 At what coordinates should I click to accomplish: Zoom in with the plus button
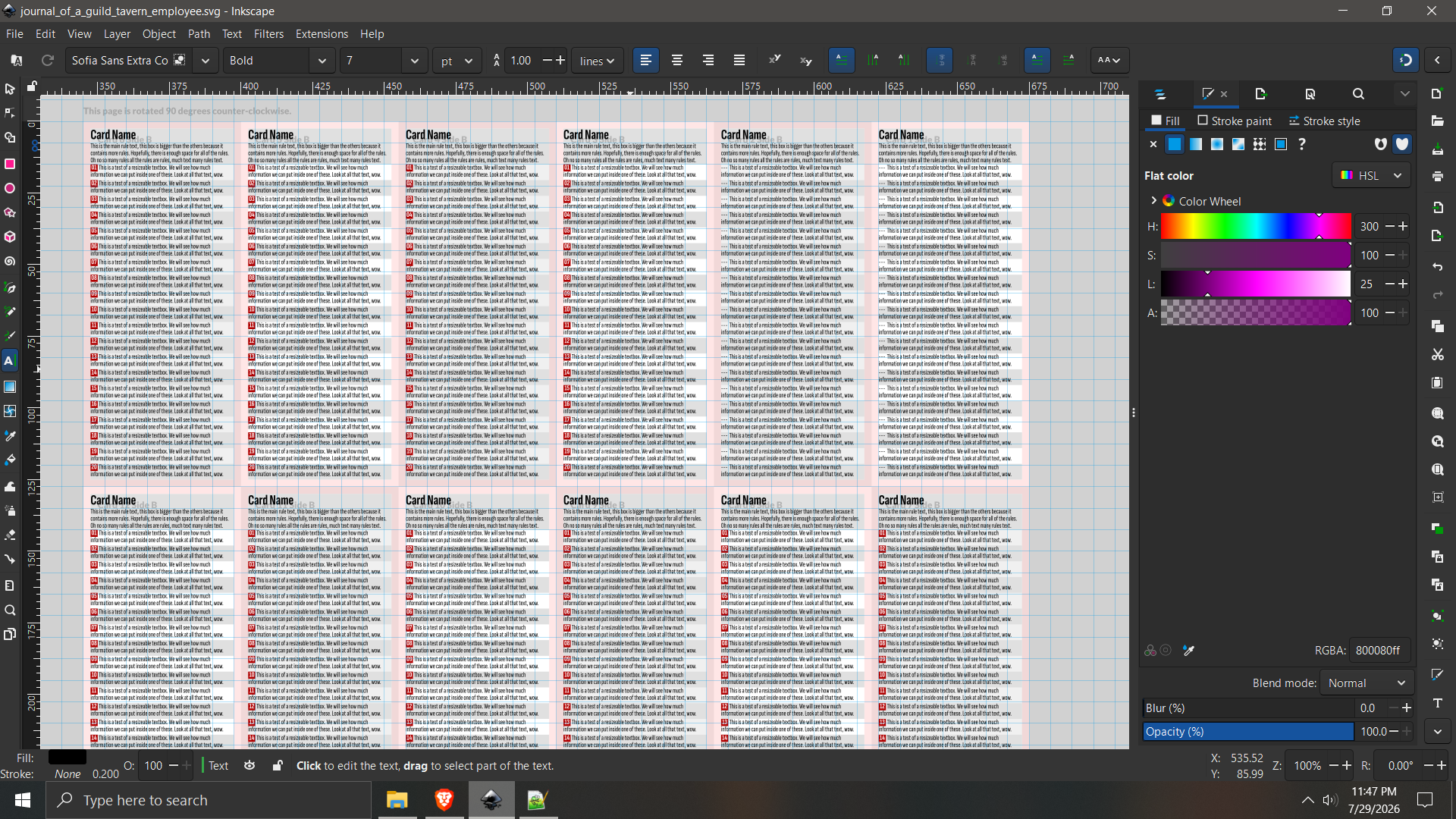pyautogui.click(x=1347, y=766)
